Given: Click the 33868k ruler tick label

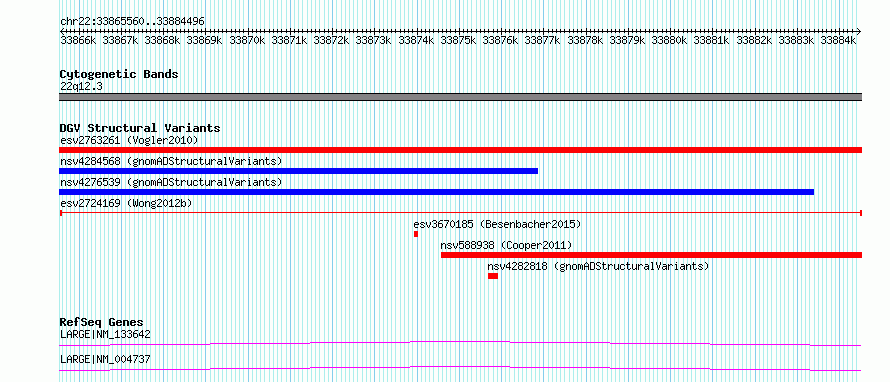Looking at the screenshot, I should (163, 40).
